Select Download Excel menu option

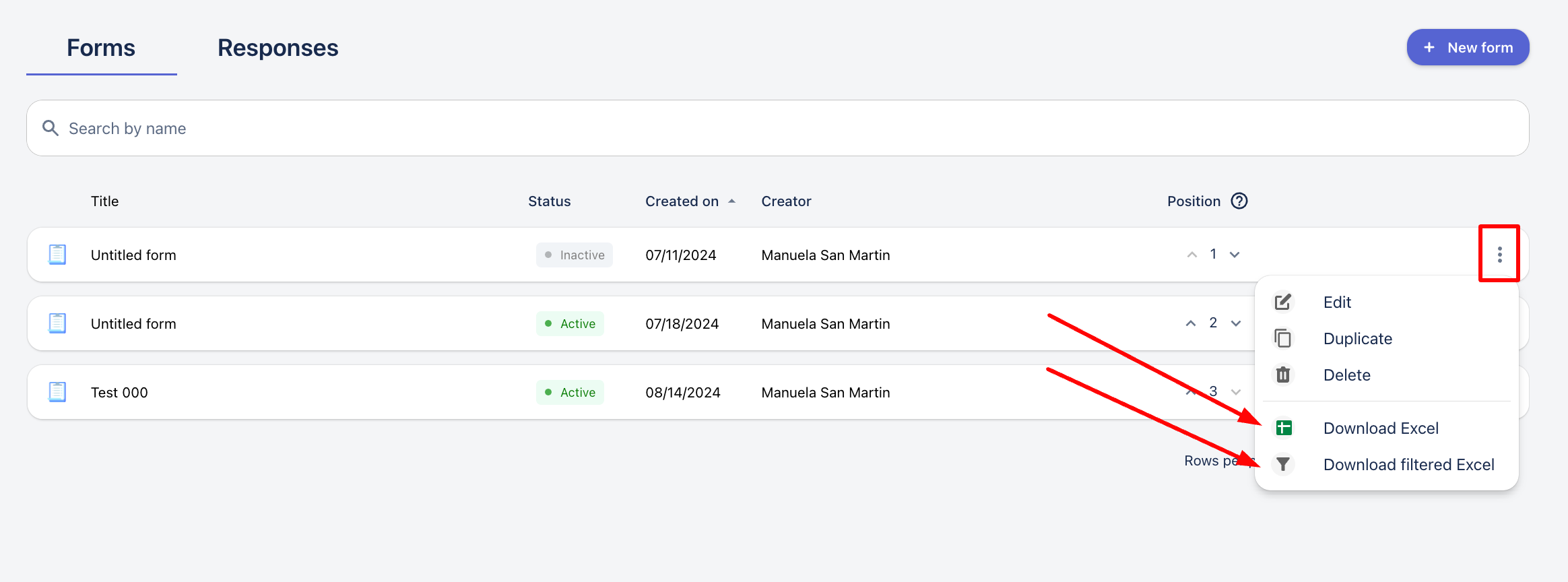[1381, 428]
